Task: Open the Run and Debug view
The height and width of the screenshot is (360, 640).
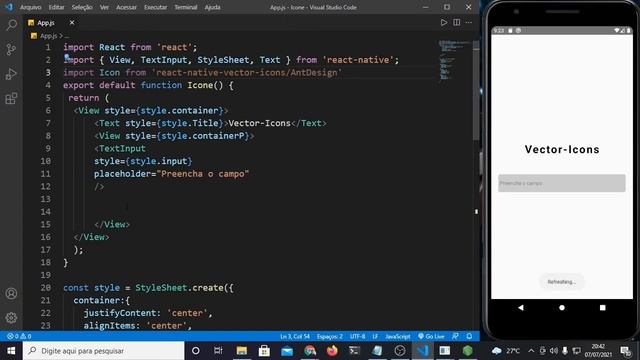Action: (x=11, y=74)
